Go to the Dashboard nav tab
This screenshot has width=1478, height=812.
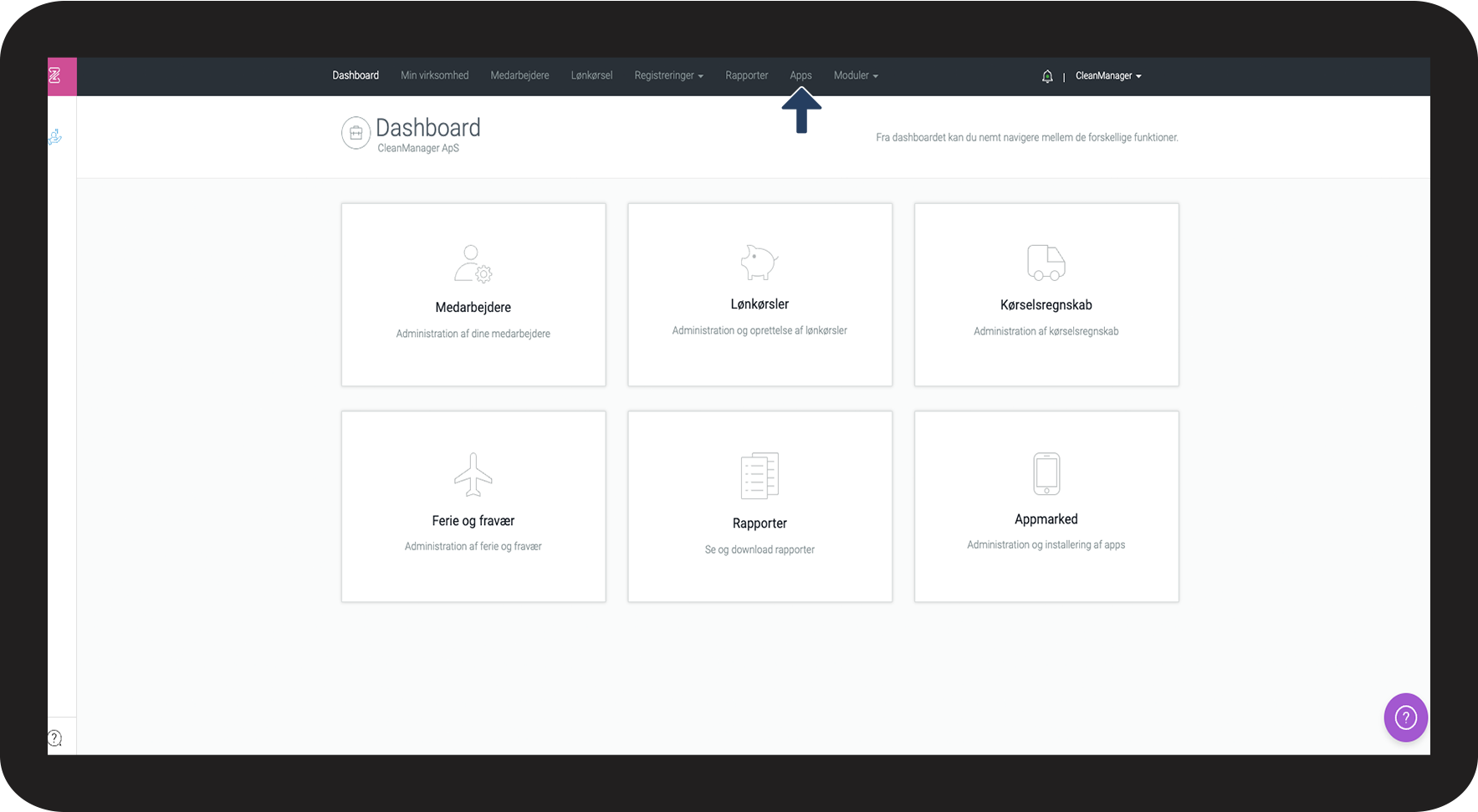(355, 75)
